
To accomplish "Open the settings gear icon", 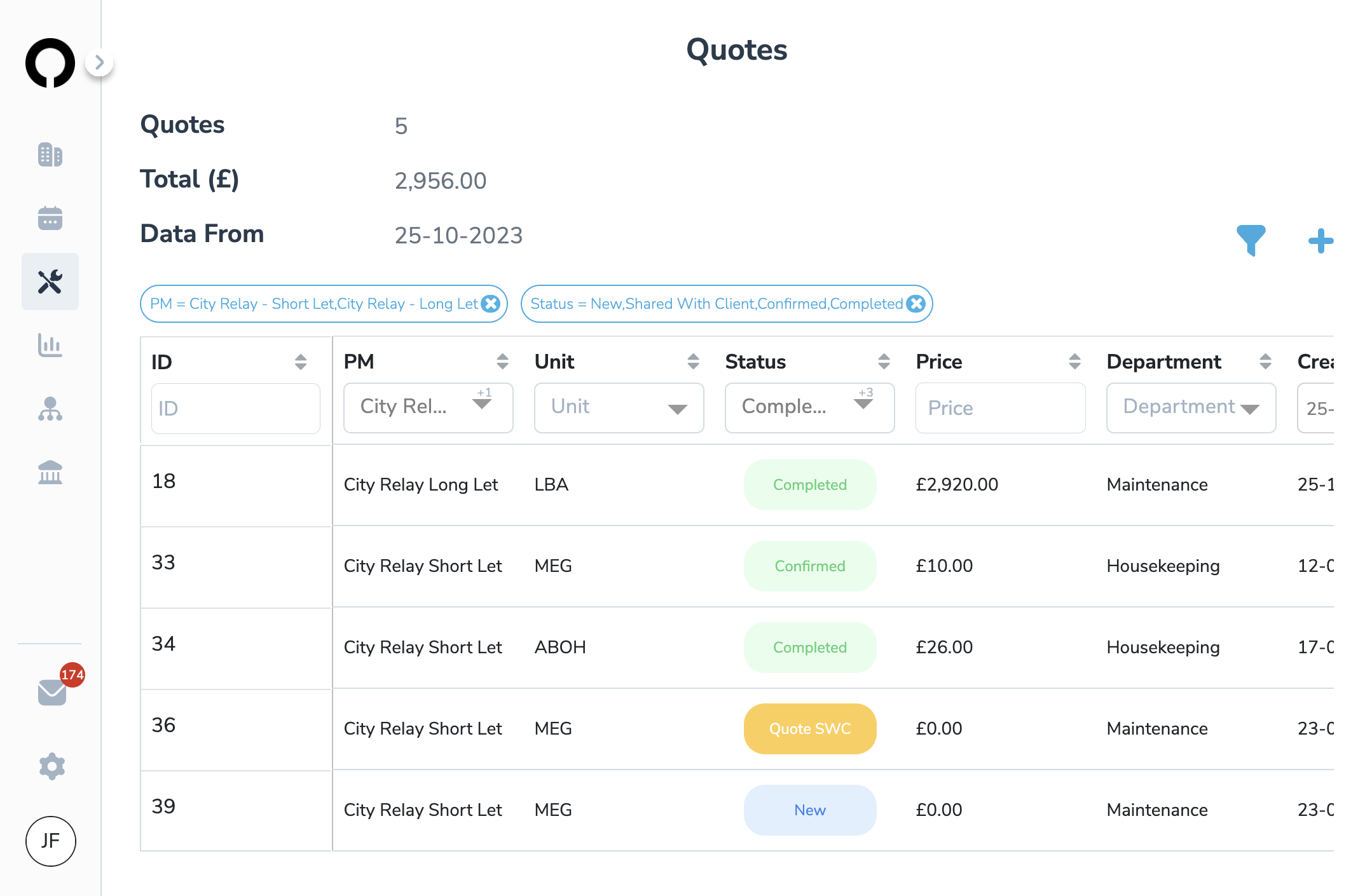I will (52, 766).
